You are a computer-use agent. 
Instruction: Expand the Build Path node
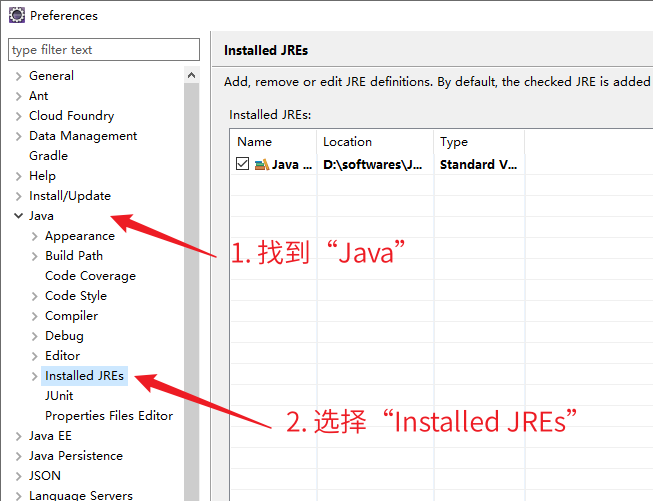pyautogui.click(x=35, y=256)
